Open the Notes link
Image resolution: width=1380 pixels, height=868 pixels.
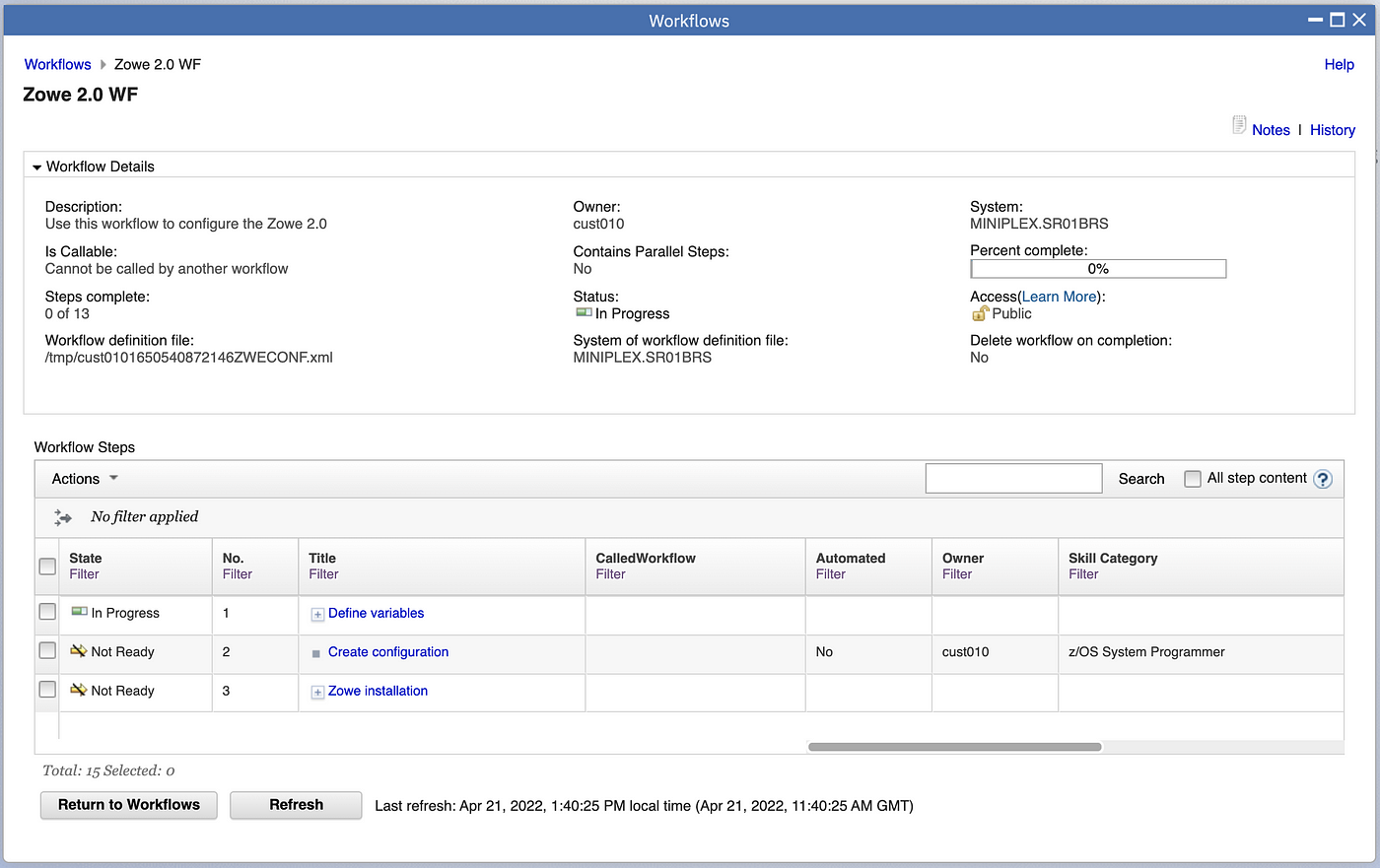(x=1271, y=130)
